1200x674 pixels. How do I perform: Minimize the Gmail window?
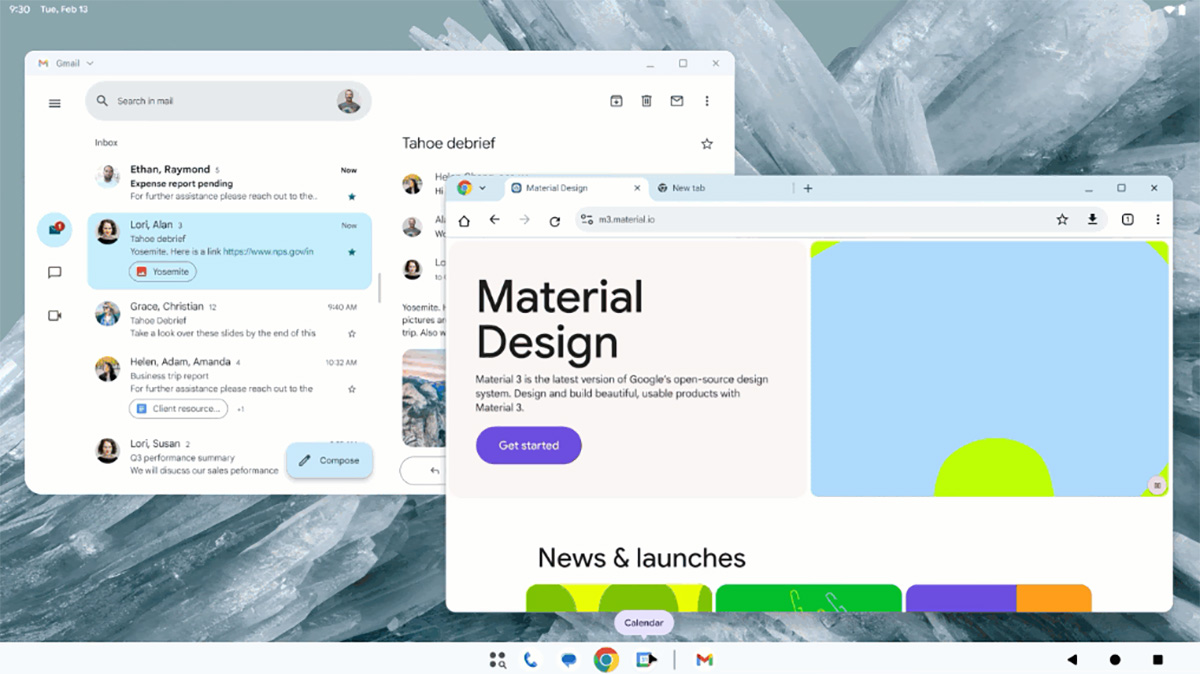click(x=650, y=64)
